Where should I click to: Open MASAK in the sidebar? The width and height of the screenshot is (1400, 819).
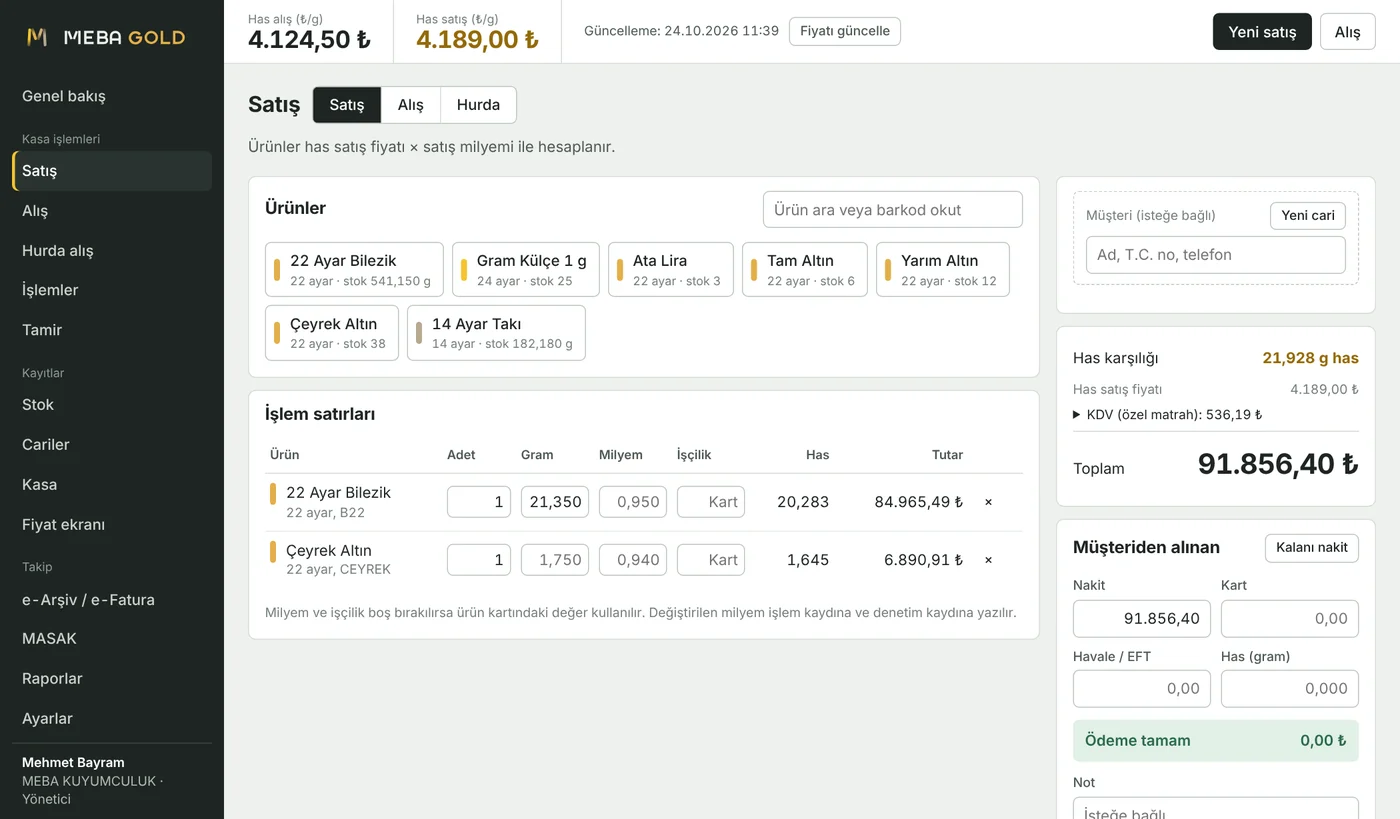(x=112, y=638)
